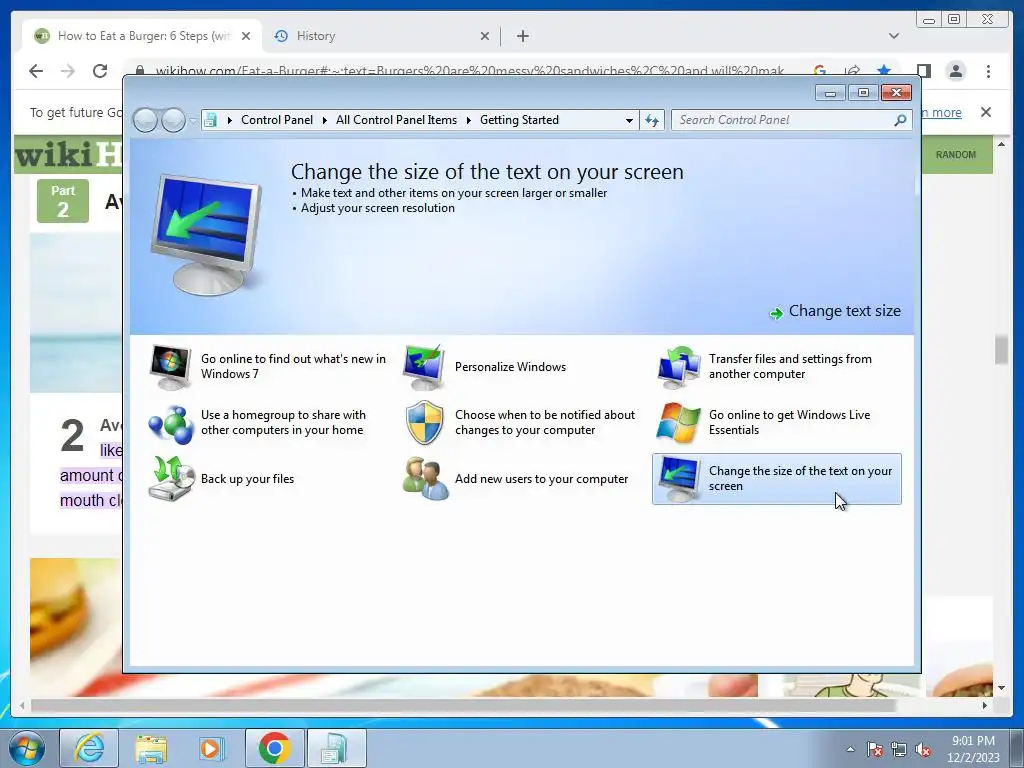Click the refresh button beside the address bar
Viewport: 1024px width, 768px height.
pyautogui.click(x=652, y=120)
